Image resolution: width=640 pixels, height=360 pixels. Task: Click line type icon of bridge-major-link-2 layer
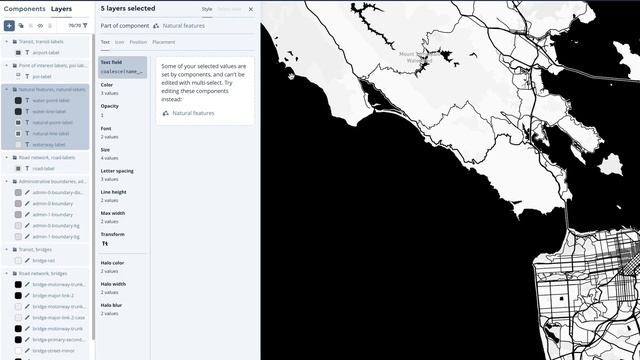pyautogui.click(x=27, y=296)
